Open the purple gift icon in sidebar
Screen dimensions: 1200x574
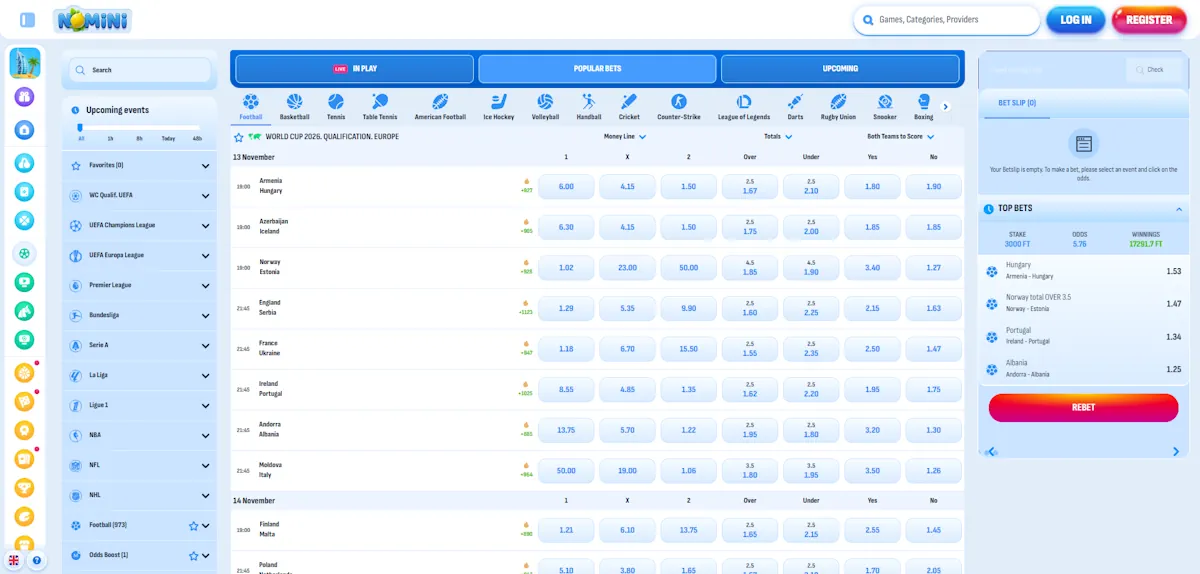tap(25, 97)
